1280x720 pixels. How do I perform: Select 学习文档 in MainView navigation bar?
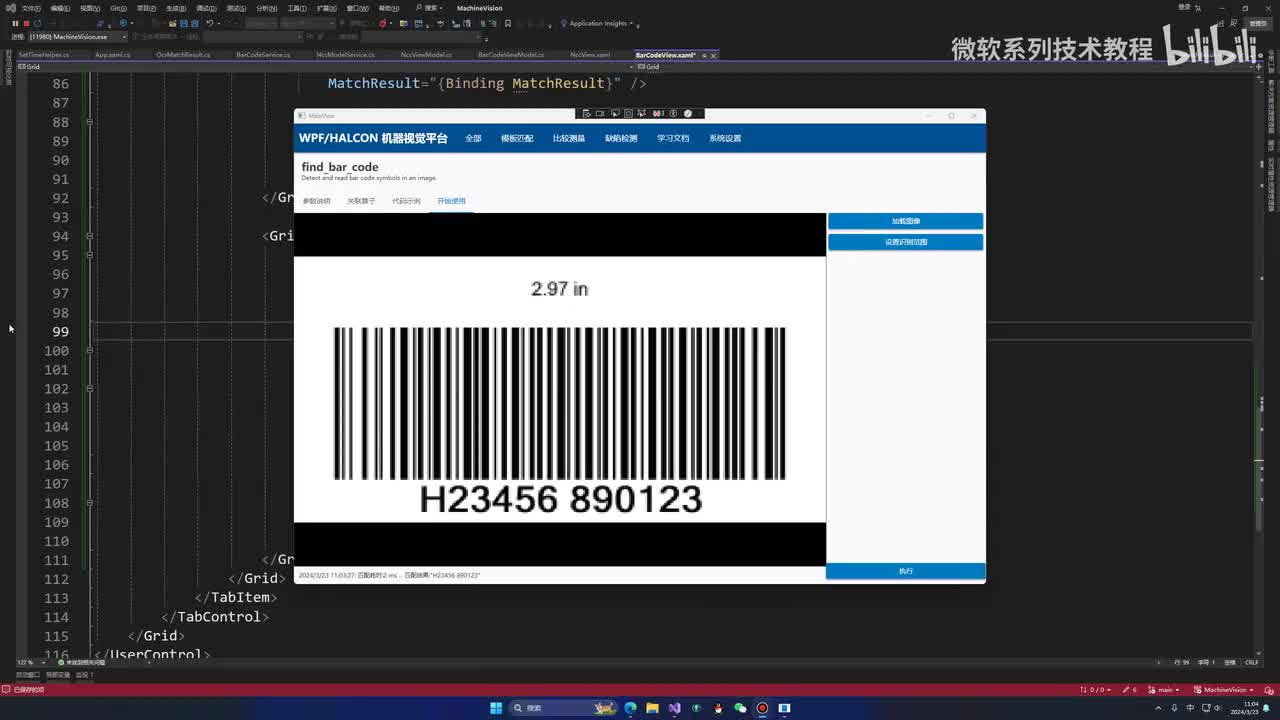[673, 138]
